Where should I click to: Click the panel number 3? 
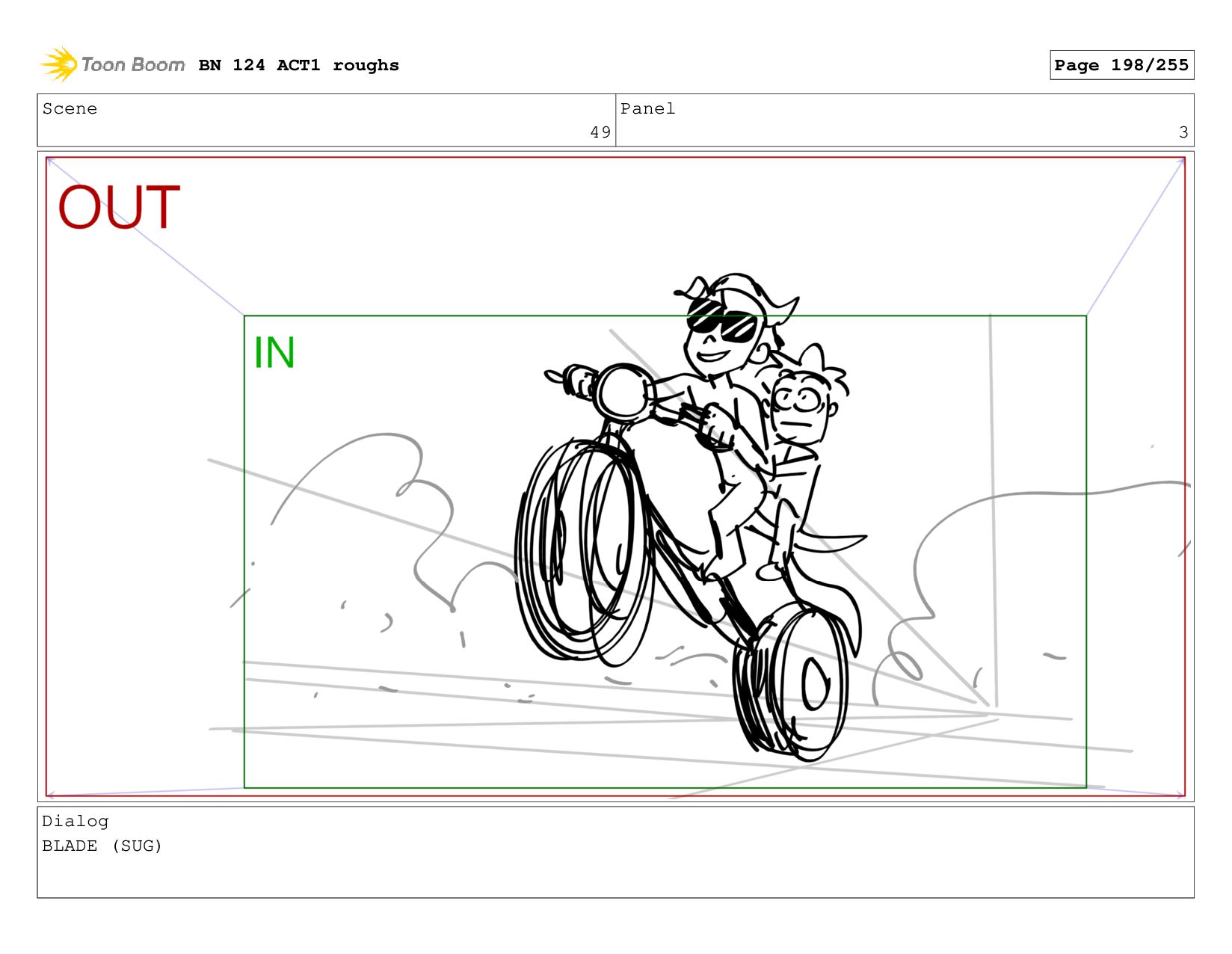click(x=1183, y=132)
